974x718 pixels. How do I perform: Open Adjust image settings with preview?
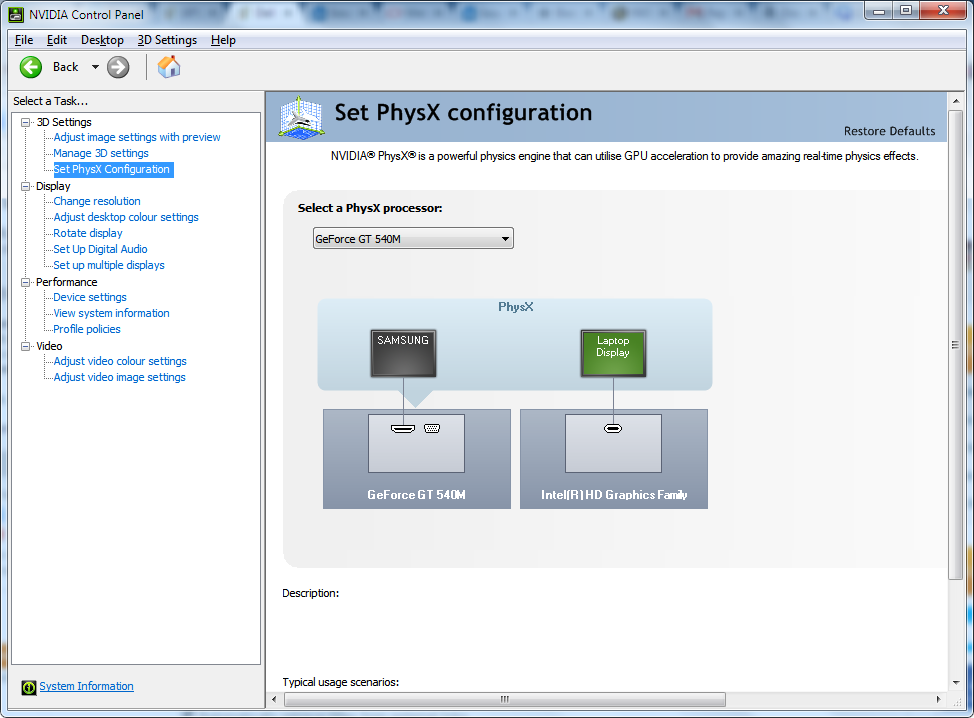[x=137, y=137]
